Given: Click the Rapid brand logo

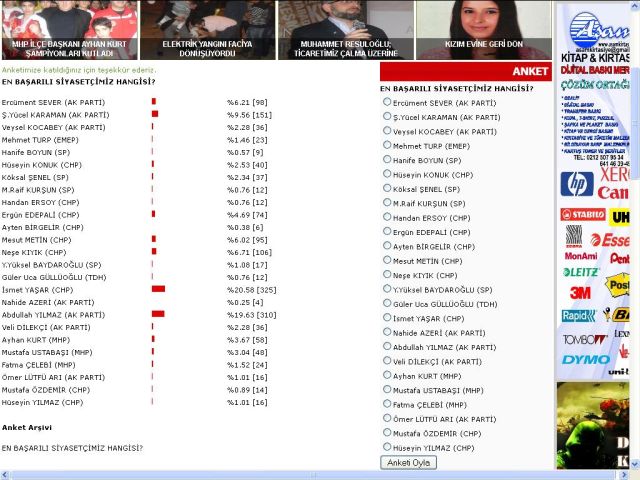Looking at the screenshot, I should [x=579, y=315].
